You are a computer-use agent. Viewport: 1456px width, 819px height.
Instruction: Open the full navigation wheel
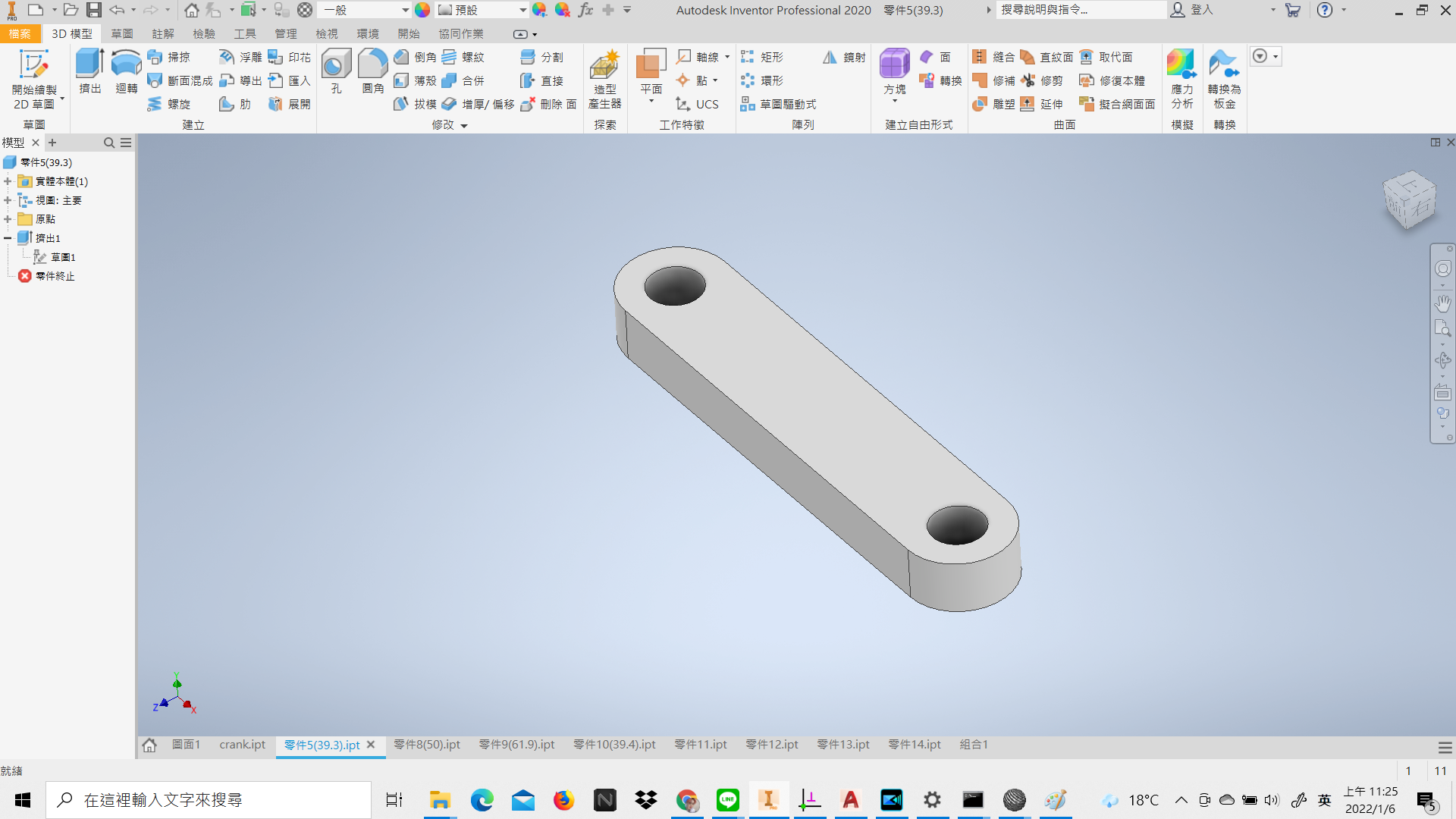click(1442, 268)
